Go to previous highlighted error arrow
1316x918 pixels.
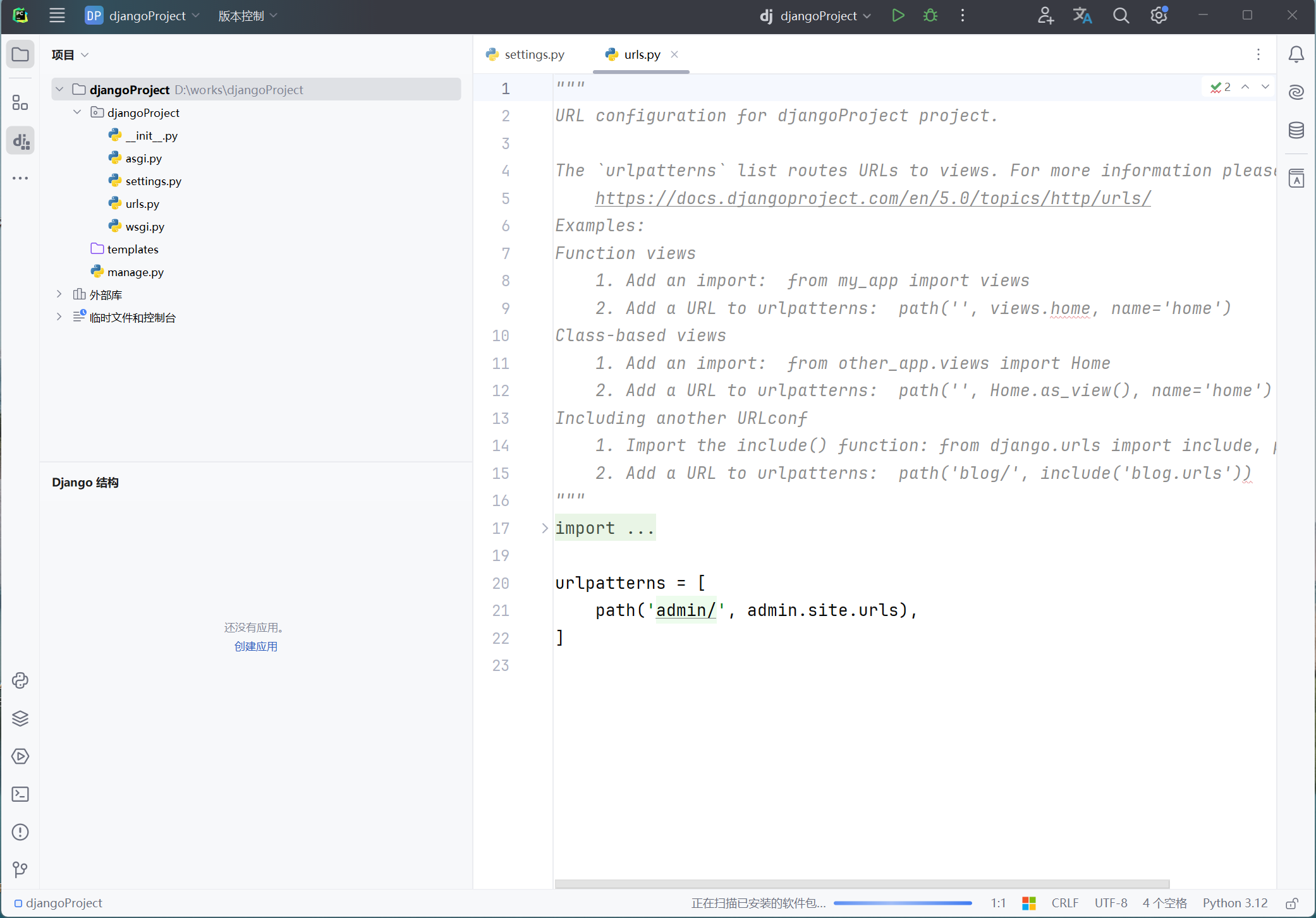(x=1245, y=87)
